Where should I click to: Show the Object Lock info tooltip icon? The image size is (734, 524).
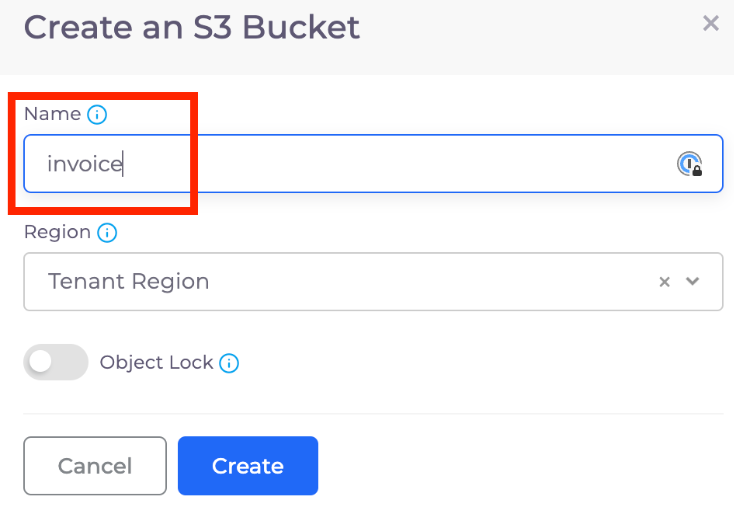[229, 363]
